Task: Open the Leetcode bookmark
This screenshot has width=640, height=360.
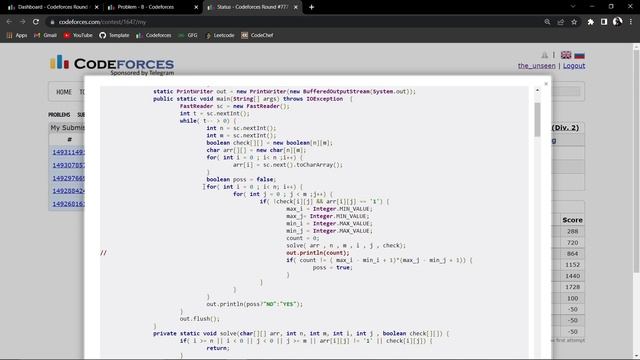Action: pos(220,36)
